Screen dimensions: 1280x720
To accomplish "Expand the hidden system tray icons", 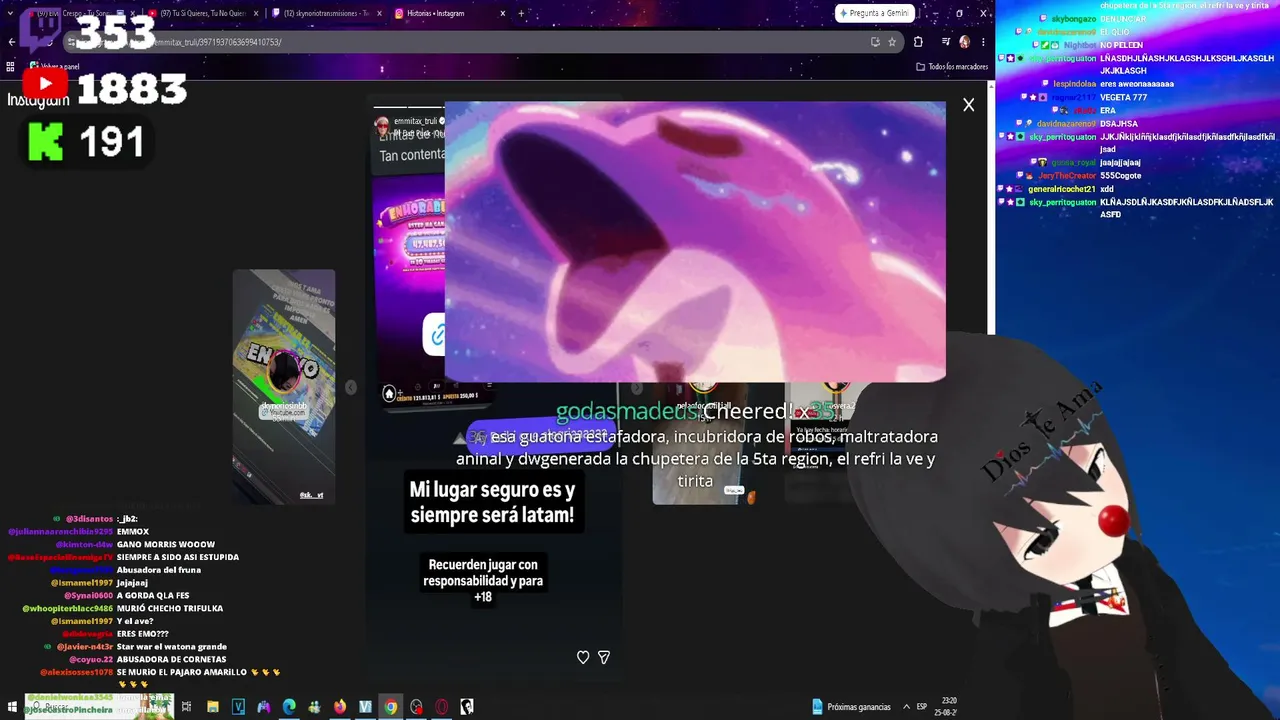I will point(907,707).
